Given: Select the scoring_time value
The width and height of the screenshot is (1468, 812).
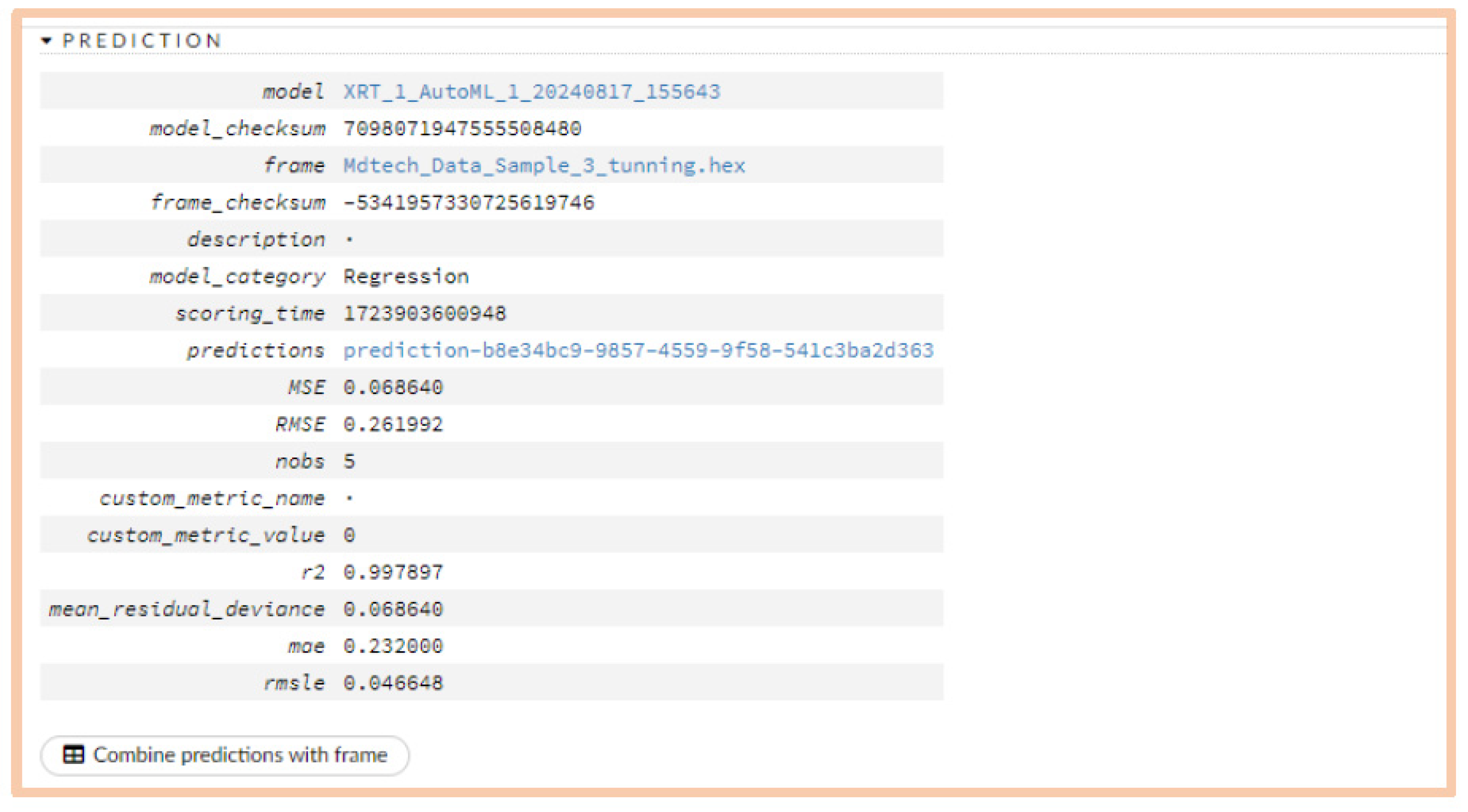Looking at the screenshot, I should pyautogui.click(x=425, y=312).
